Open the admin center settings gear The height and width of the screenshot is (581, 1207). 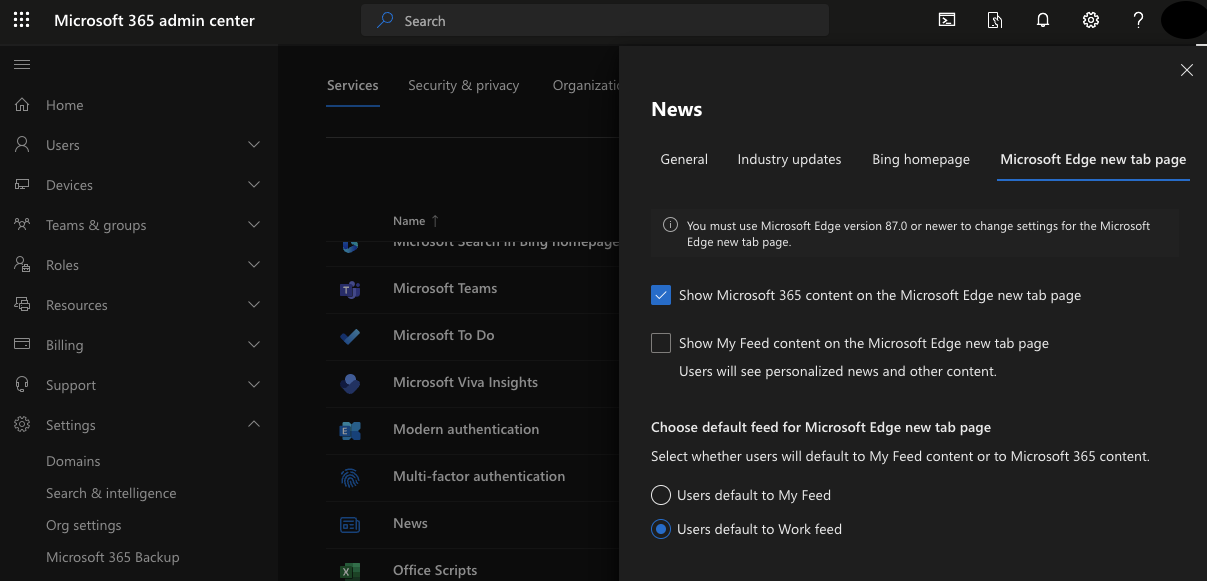coord(1090,19)
